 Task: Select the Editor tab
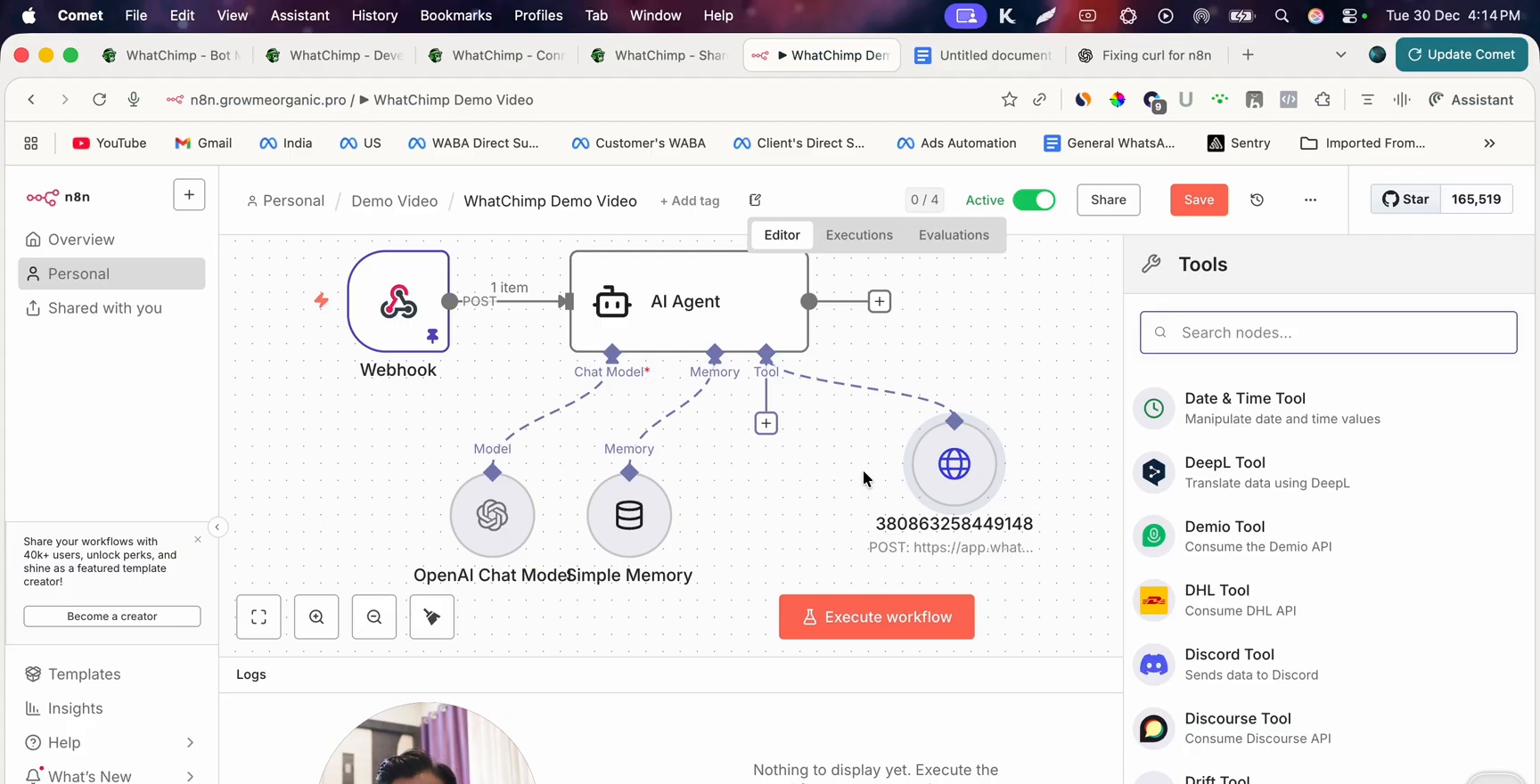click(x=782, y=235)
